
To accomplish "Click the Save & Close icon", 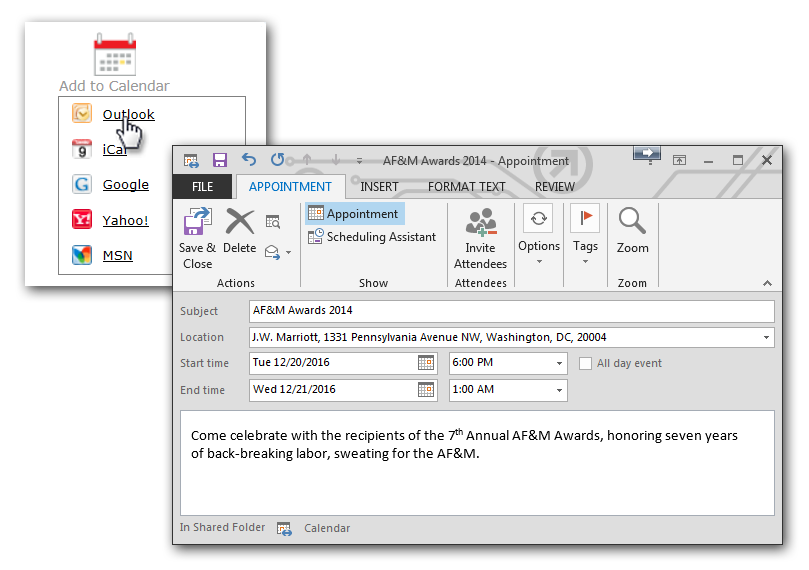I will tap(197, 223).
